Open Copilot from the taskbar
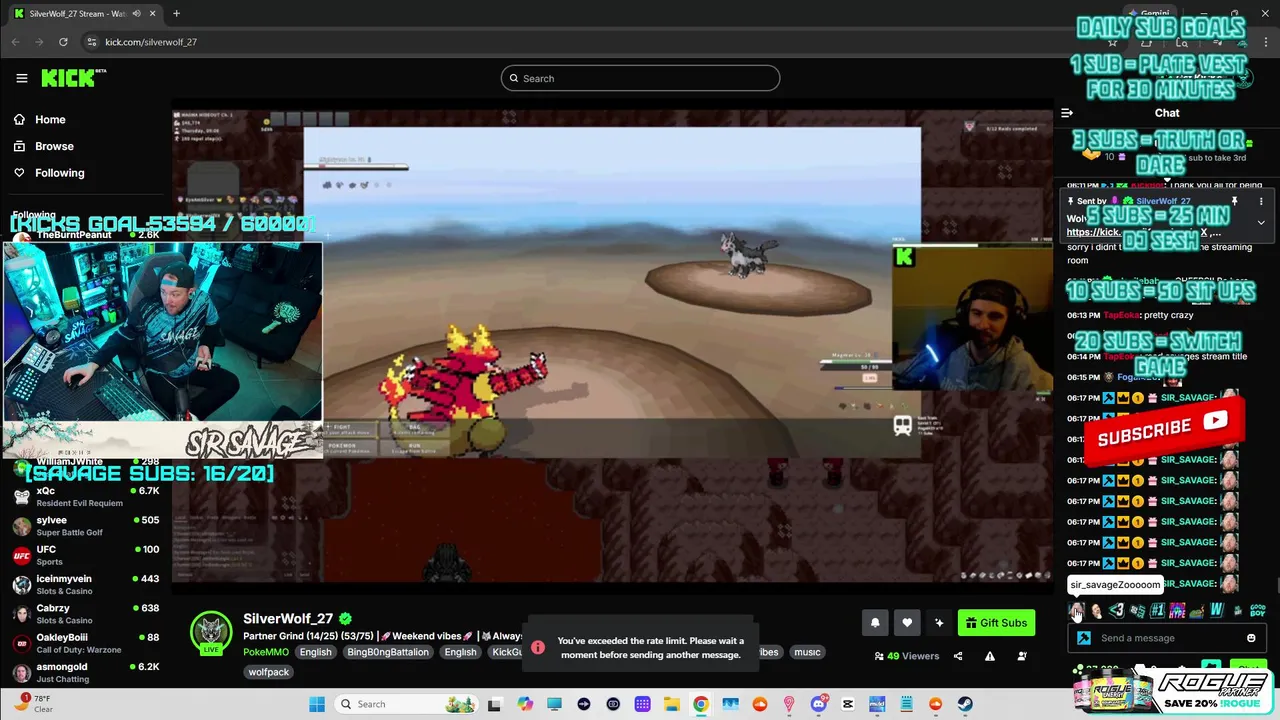The image size is (1280, 720). pos(525,704)
